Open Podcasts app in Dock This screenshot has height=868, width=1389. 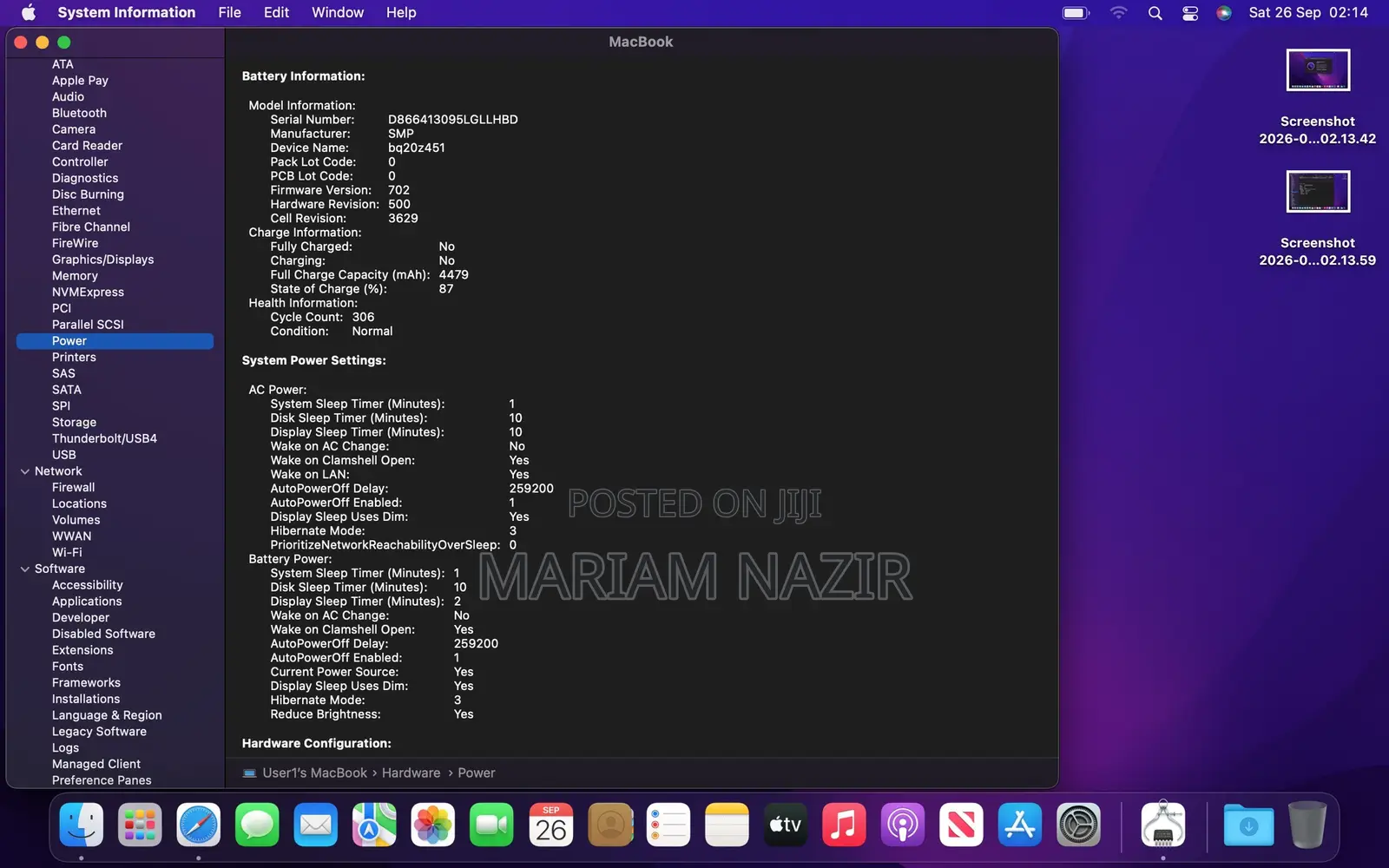[x=903, y=824]
